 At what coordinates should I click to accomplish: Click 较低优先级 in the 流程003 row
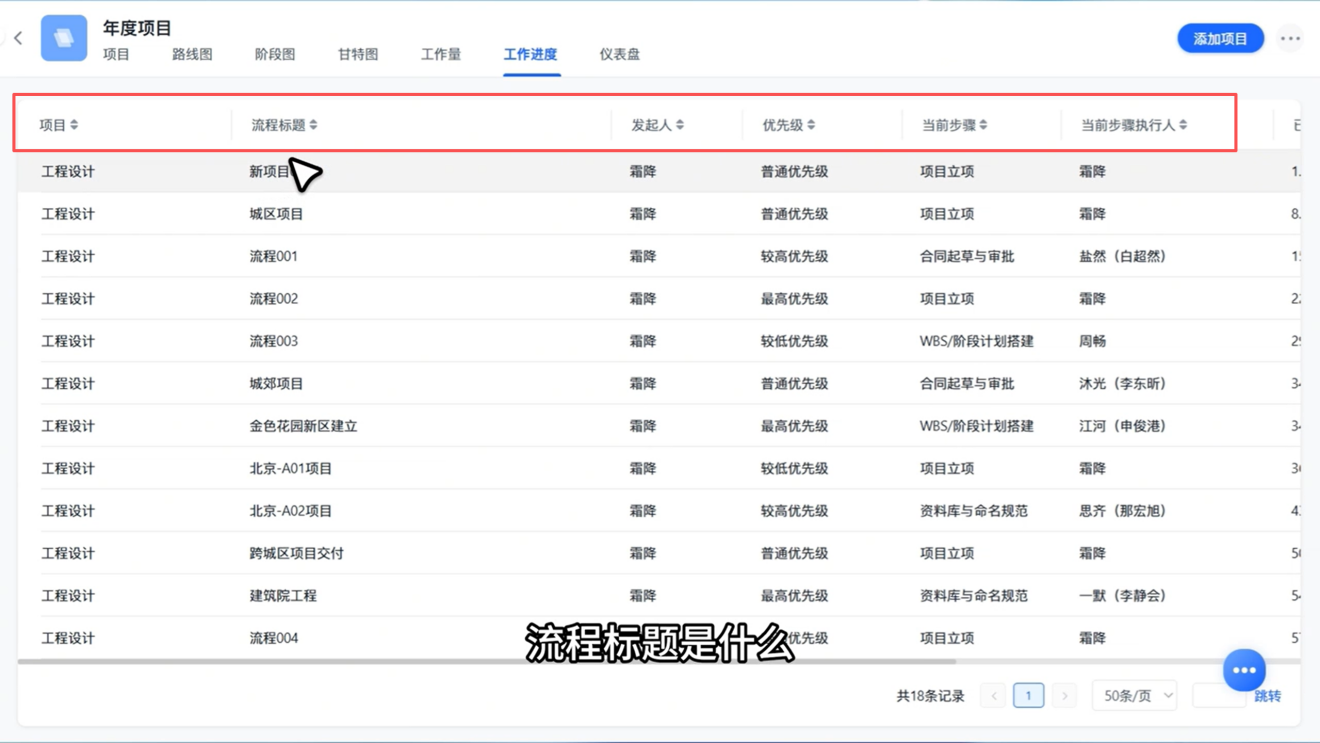[x=794, y=341]
